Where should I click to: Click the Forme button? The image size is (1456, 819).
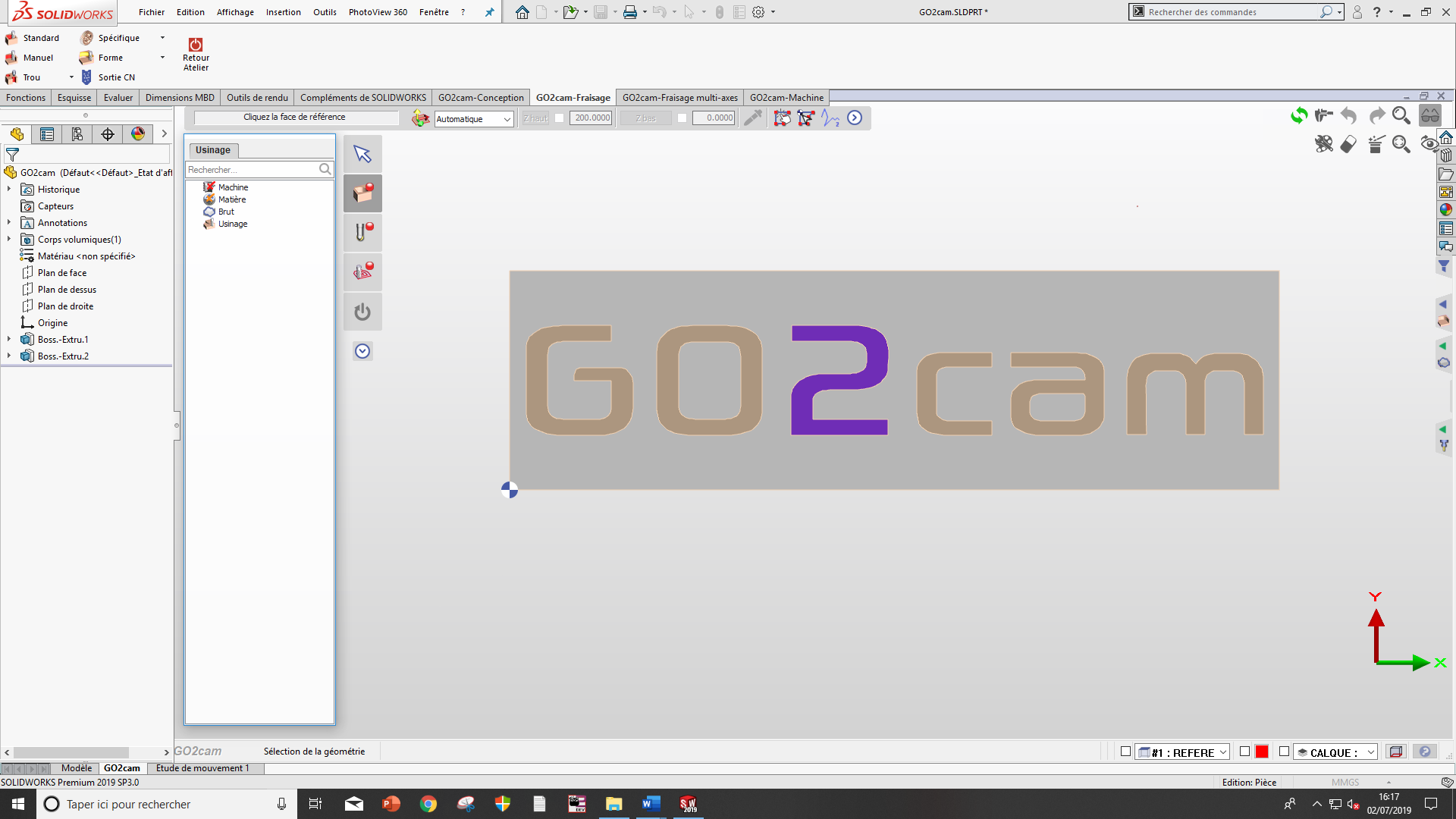coord(101,58)
